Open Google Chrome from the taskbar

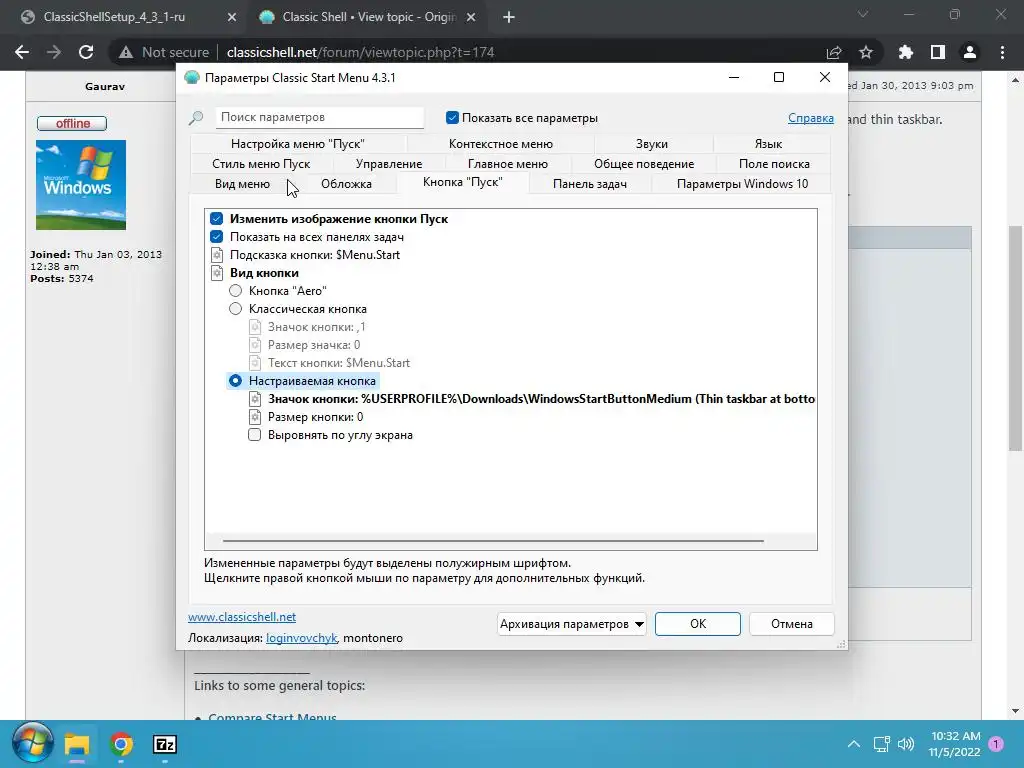pyautogui.click(x=121, y=744)
